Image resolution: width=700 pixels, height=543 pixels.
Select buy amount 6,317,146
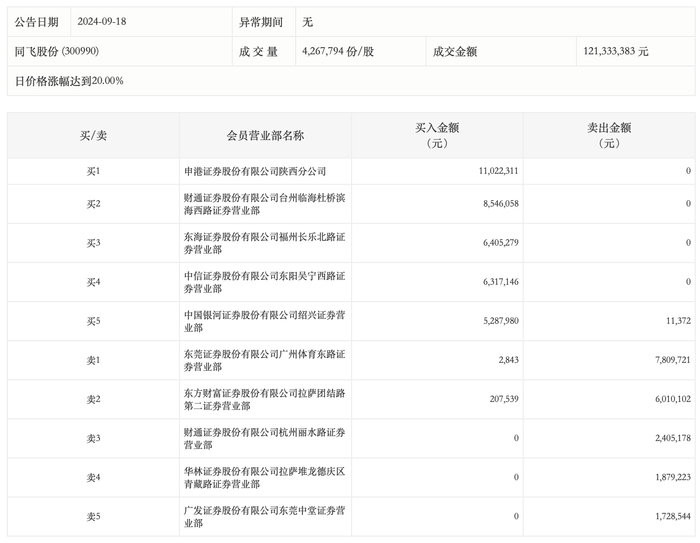(x=500, y=282)
